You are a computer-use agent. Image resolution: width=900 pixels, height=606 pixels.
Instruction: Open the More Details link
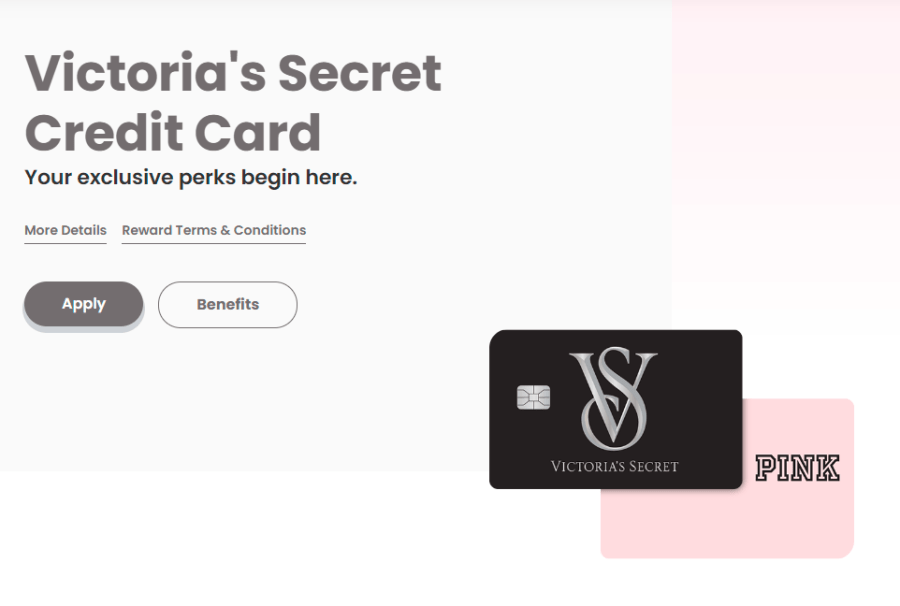65,231
